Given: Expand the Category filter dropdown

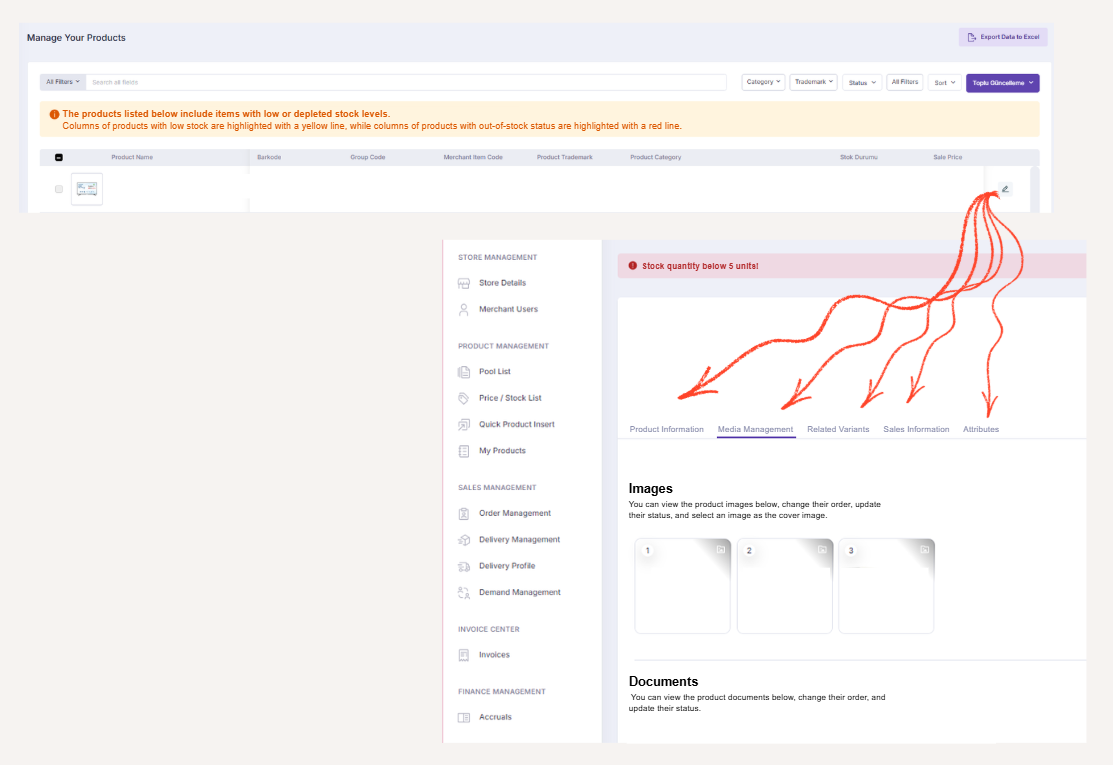Looking at the screenshot, I should (763, 82).
